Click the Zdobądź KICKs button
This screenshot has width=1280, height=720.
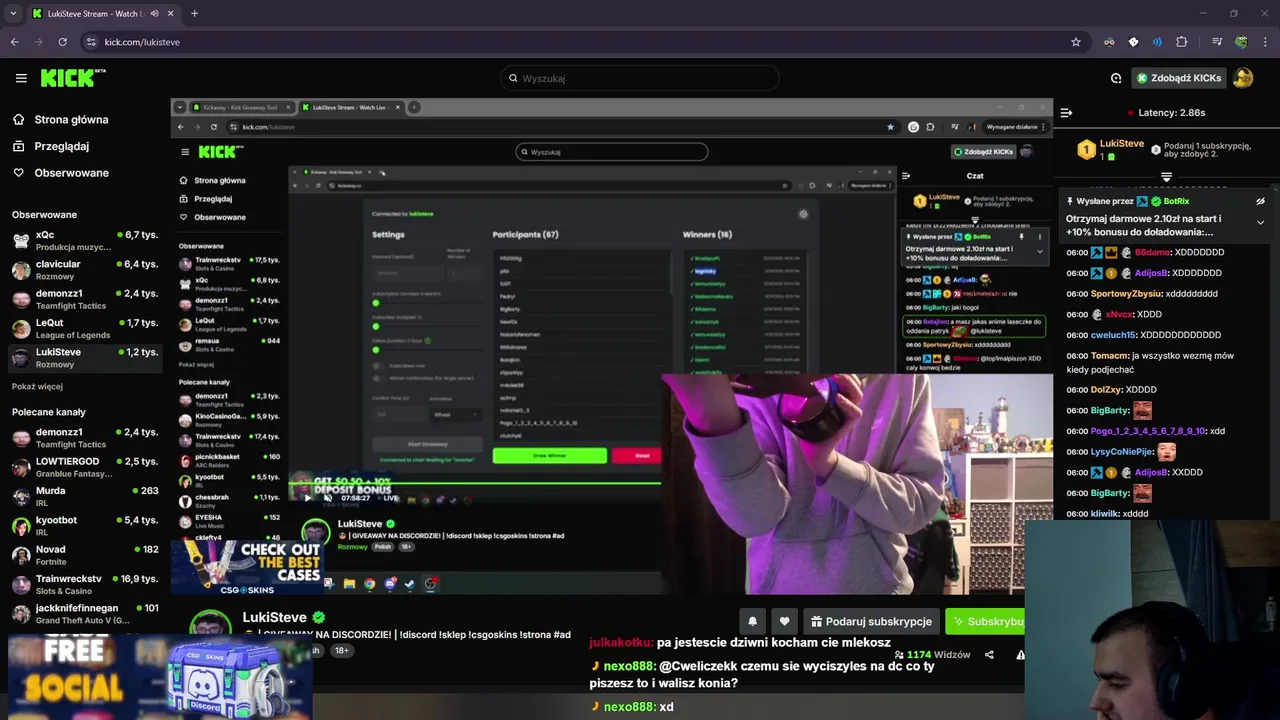point(1179,78)
